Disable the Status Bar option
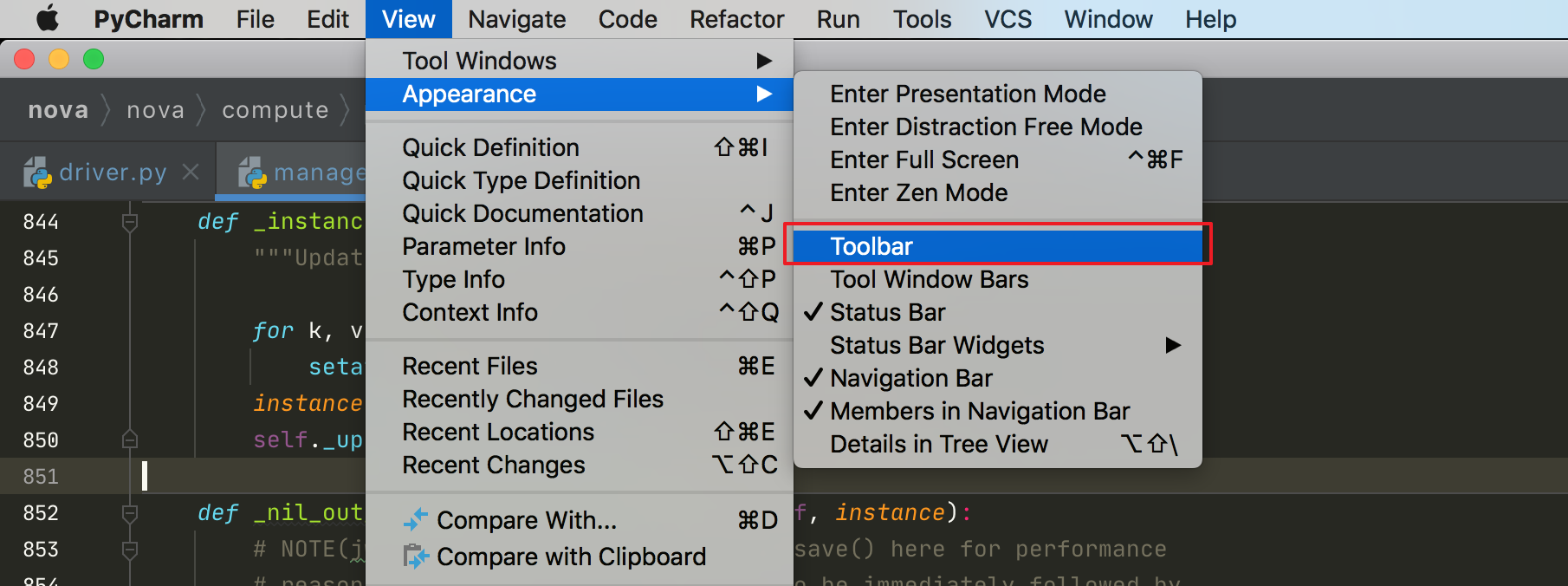The height and width of the screenshot is (586, 1568). (x=887, y=312)
